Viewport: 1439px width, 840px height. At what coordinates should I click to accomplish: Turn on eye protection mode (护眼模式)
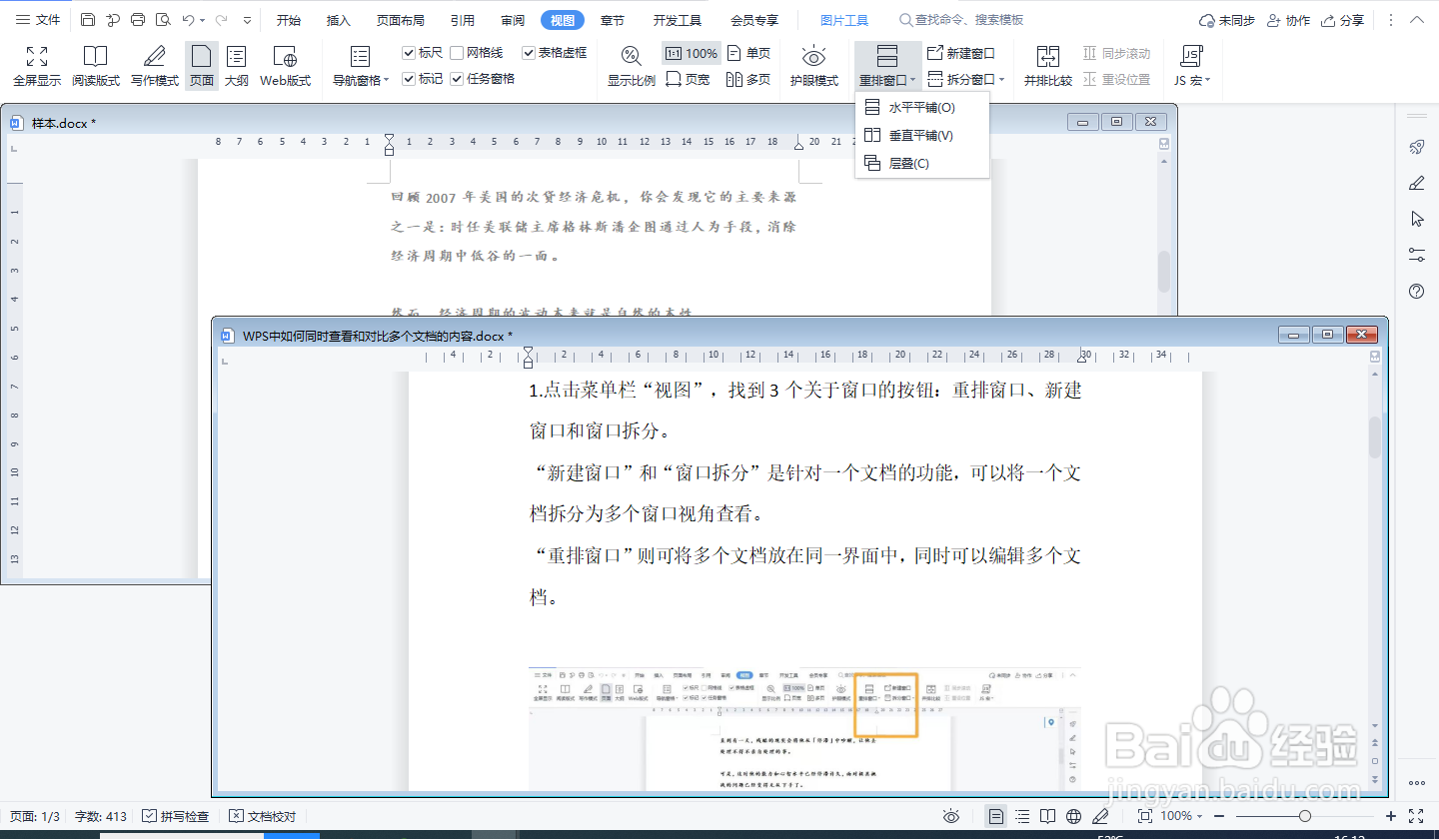tap(813, 66)
